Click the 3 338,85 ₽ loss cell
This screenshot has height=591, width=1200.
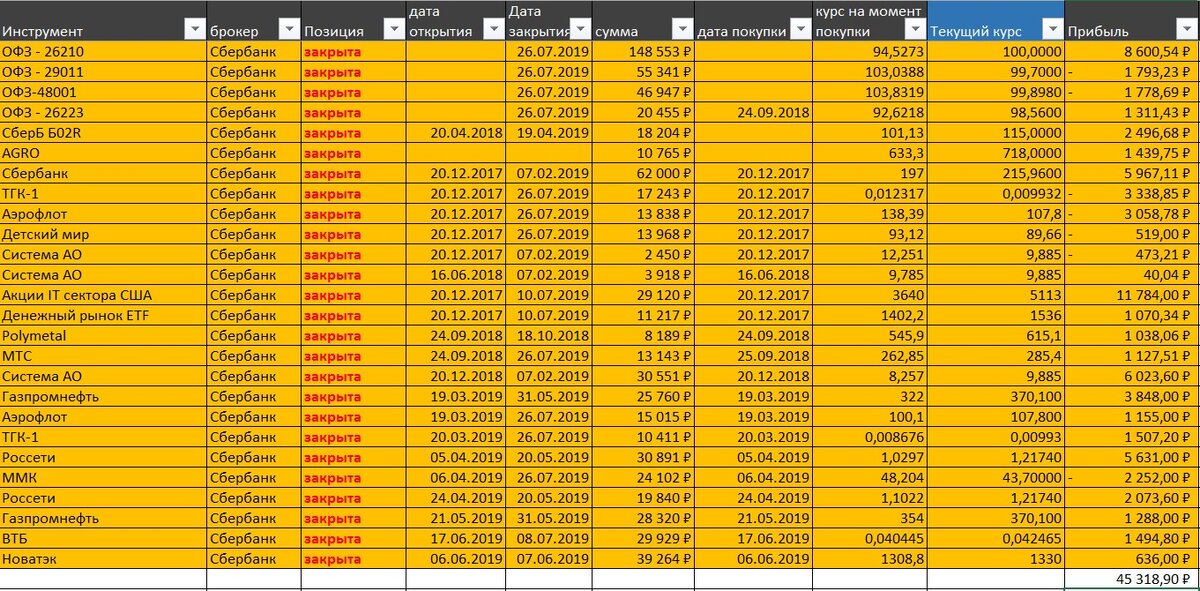[x=1132, y=193]
